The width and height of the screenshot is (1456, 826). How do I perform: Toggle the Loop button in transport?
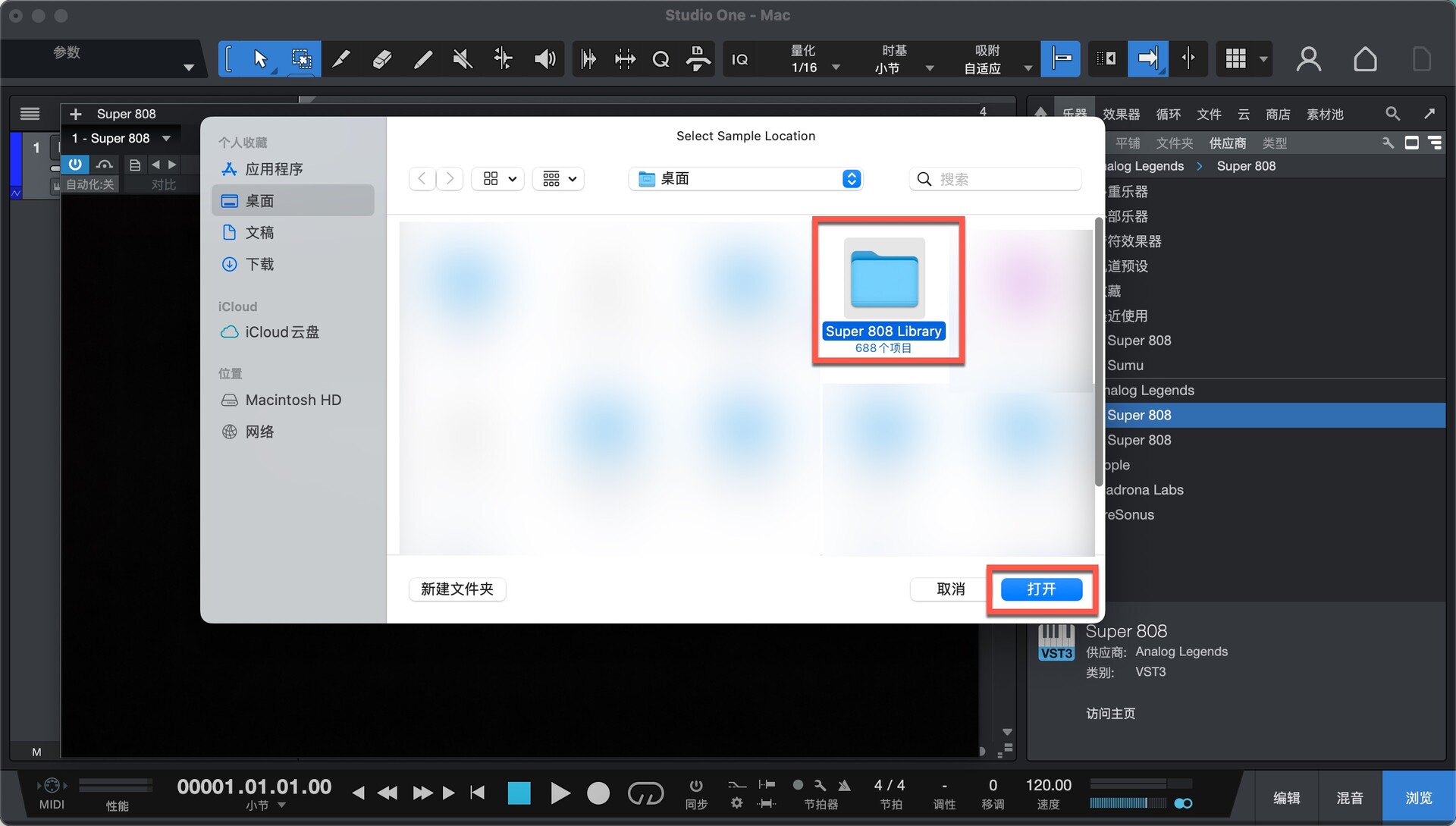(645, 793)
